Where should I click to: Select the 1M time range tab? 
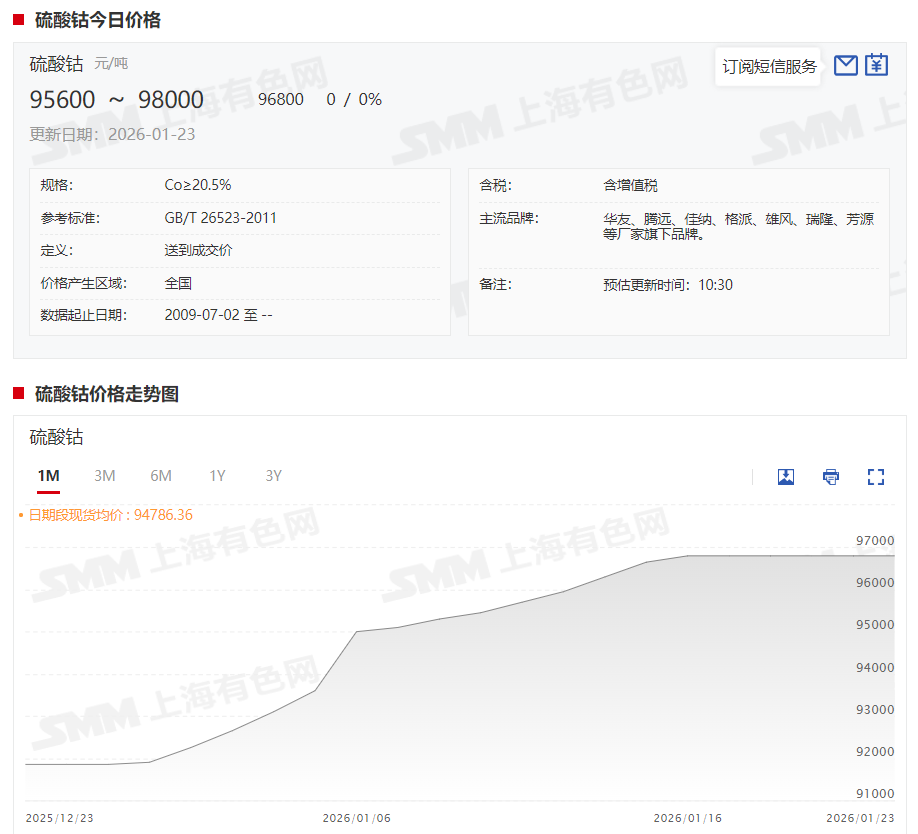coord(48,476)
